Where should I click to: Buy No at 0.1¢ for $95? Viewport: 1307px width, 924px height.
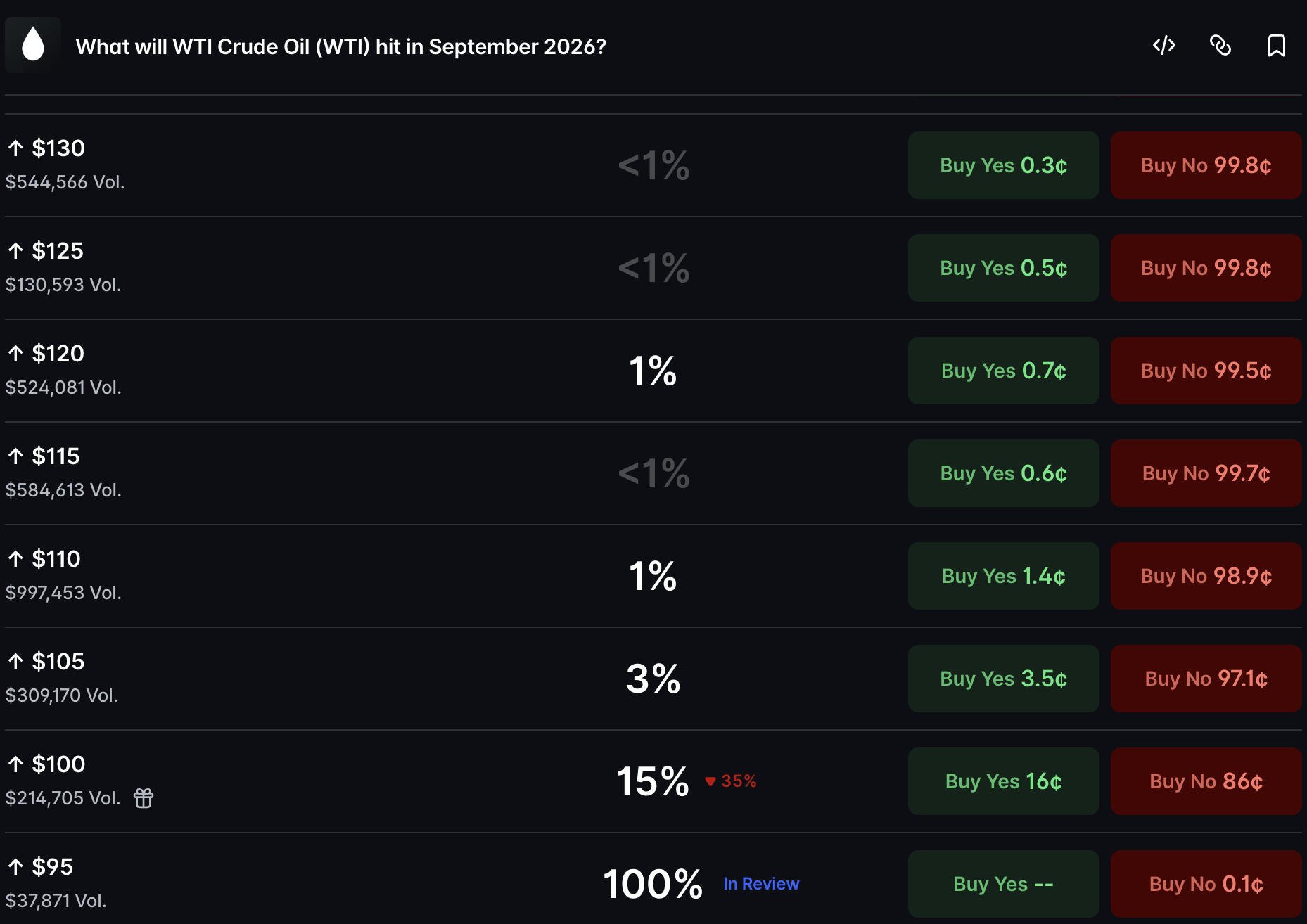[x=1206, y=884]
